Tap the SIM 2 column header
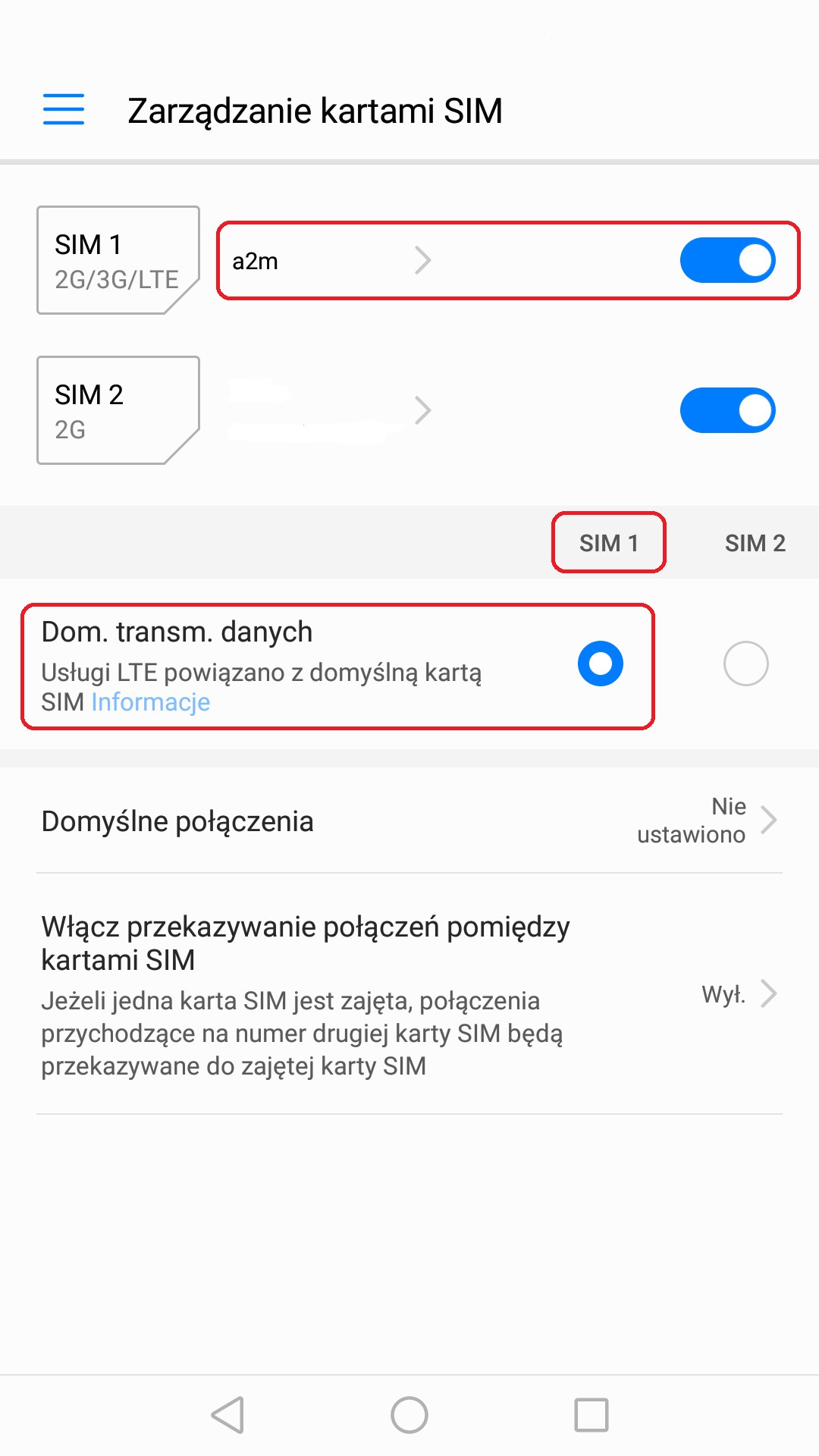The width and height of the screenshot is (819, 1456). pyautogui.click(x=755, y=543)
